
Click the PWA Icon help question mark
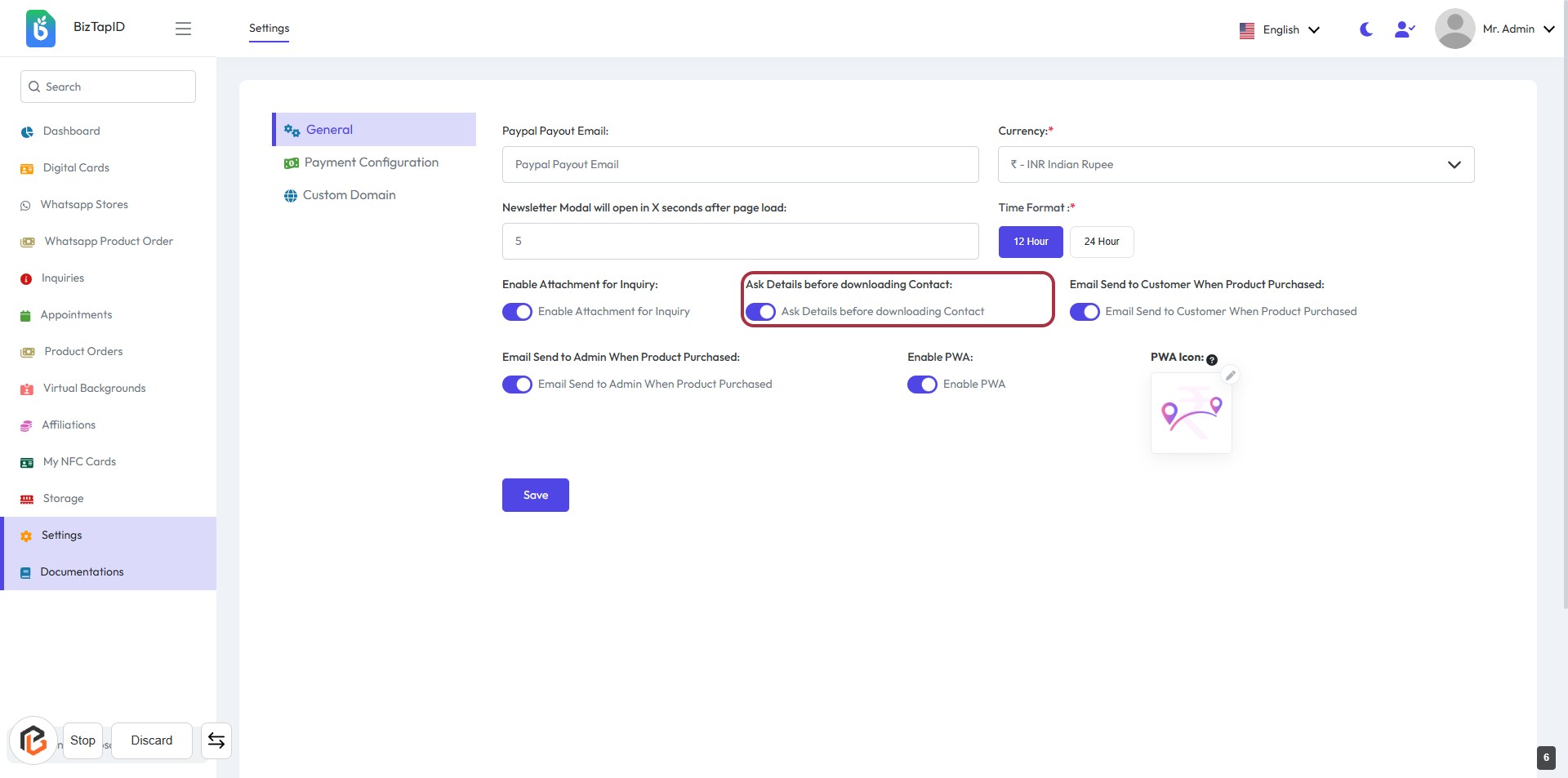pos(1212,360)
